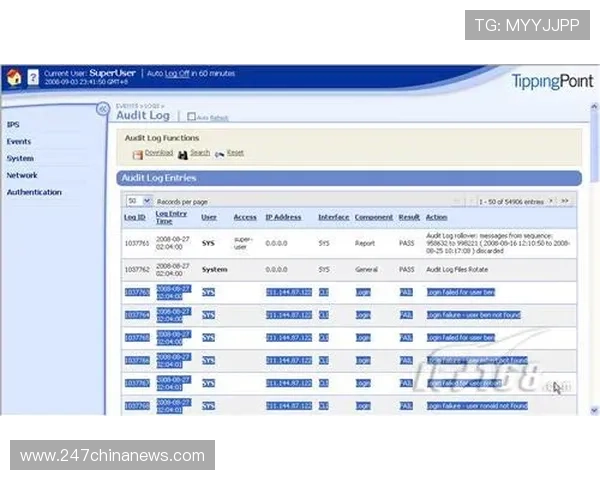Open the Events navigation section

pyautogui.click(x=19, y=142)
